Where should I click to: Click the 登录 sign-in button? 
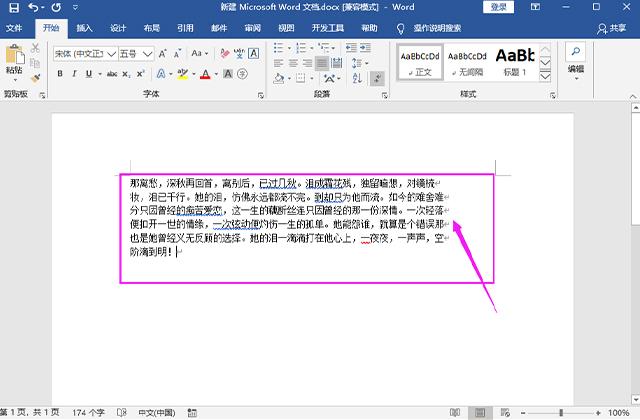tap(498, 7)
